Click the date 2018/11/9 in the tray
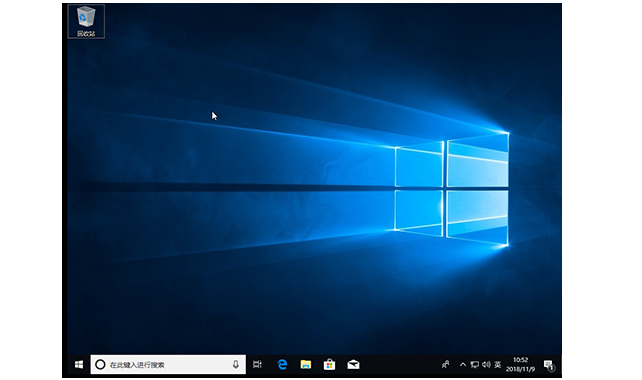This screenshot has width=642, height=380. (x=520, y=369)
